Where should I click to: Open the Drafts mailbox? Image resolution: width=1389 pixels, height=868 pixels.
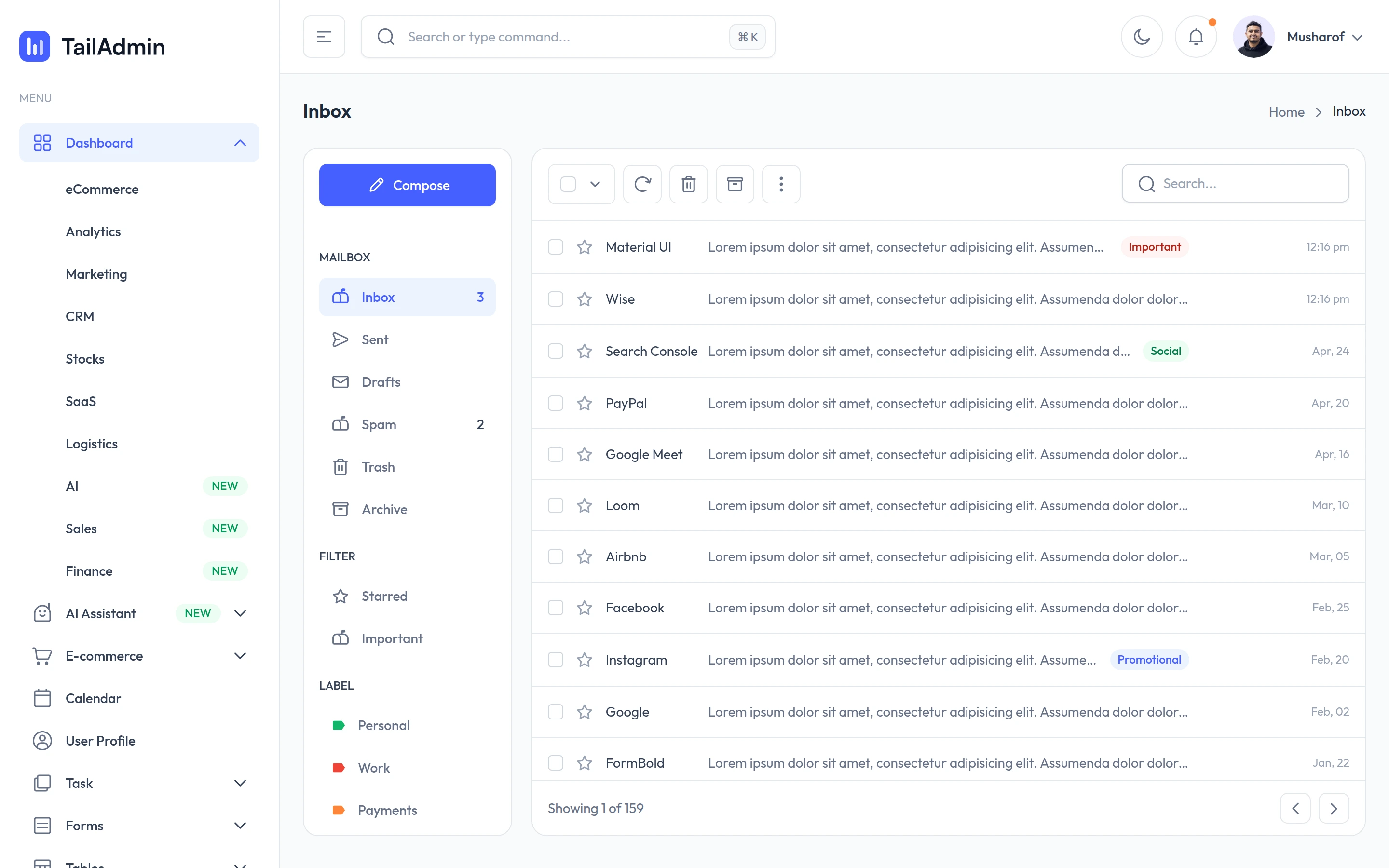click(x=407, y=382)
